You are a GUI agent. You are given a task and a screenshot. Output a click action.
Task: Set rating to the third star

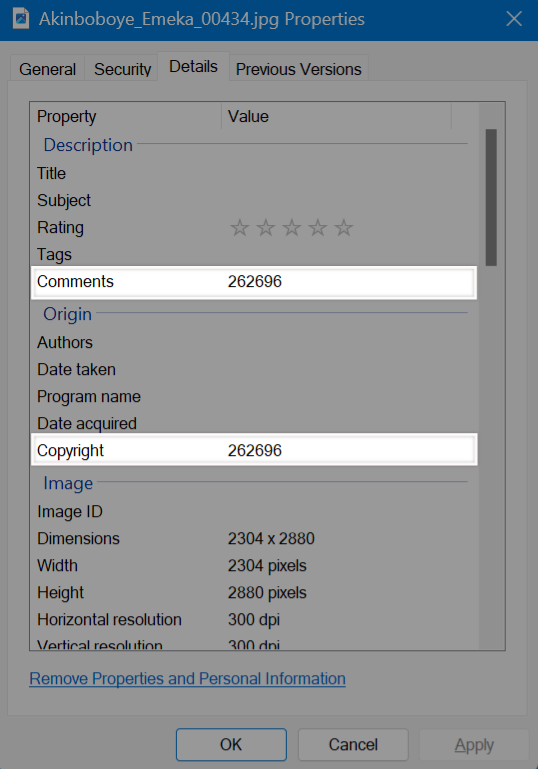pyautogui.click(x=292, y=228)
